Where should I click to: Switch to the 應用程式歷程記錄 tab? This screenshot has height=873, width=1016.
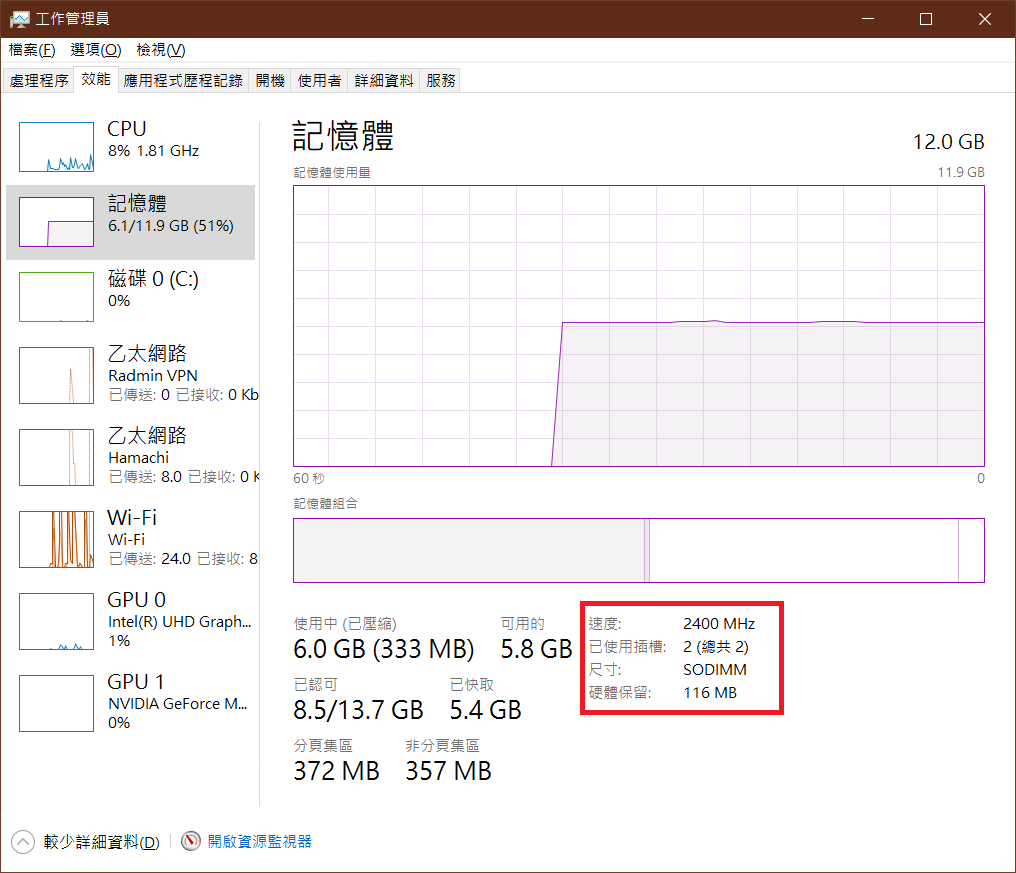pyautogui.click(x=183, y=80)
